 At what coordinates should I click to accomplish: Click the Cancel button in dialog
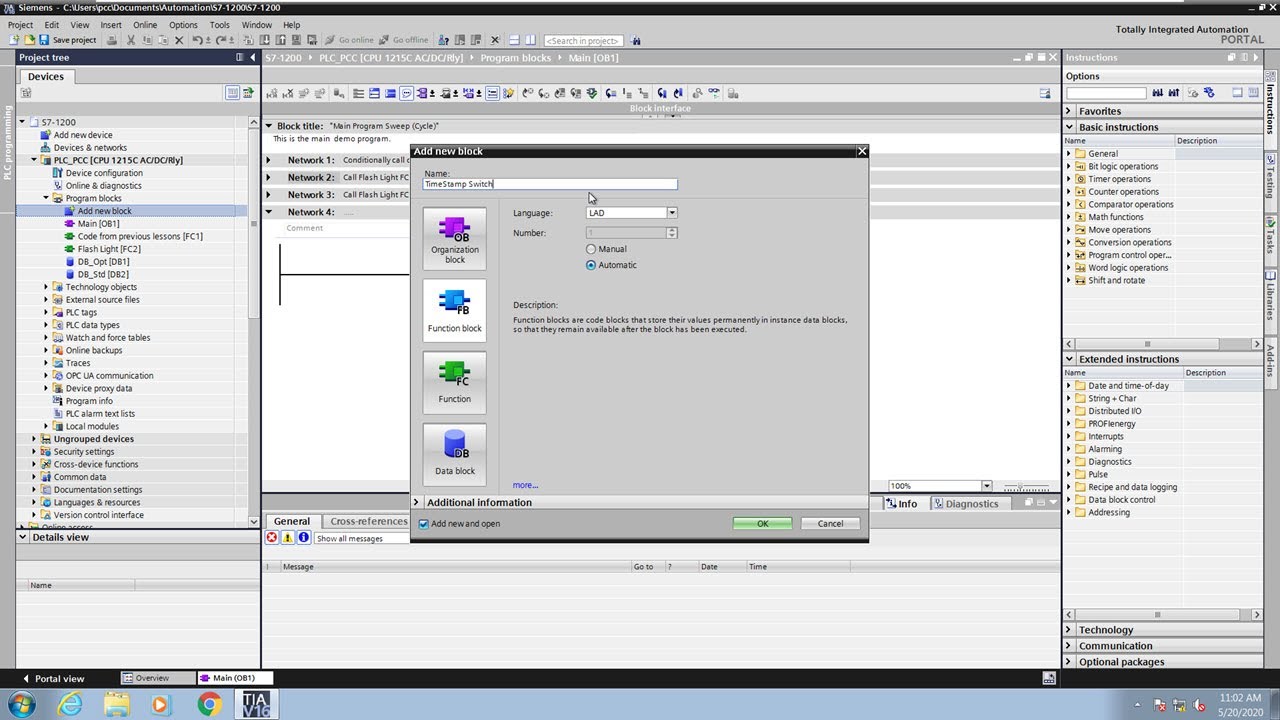coord(830,524)
